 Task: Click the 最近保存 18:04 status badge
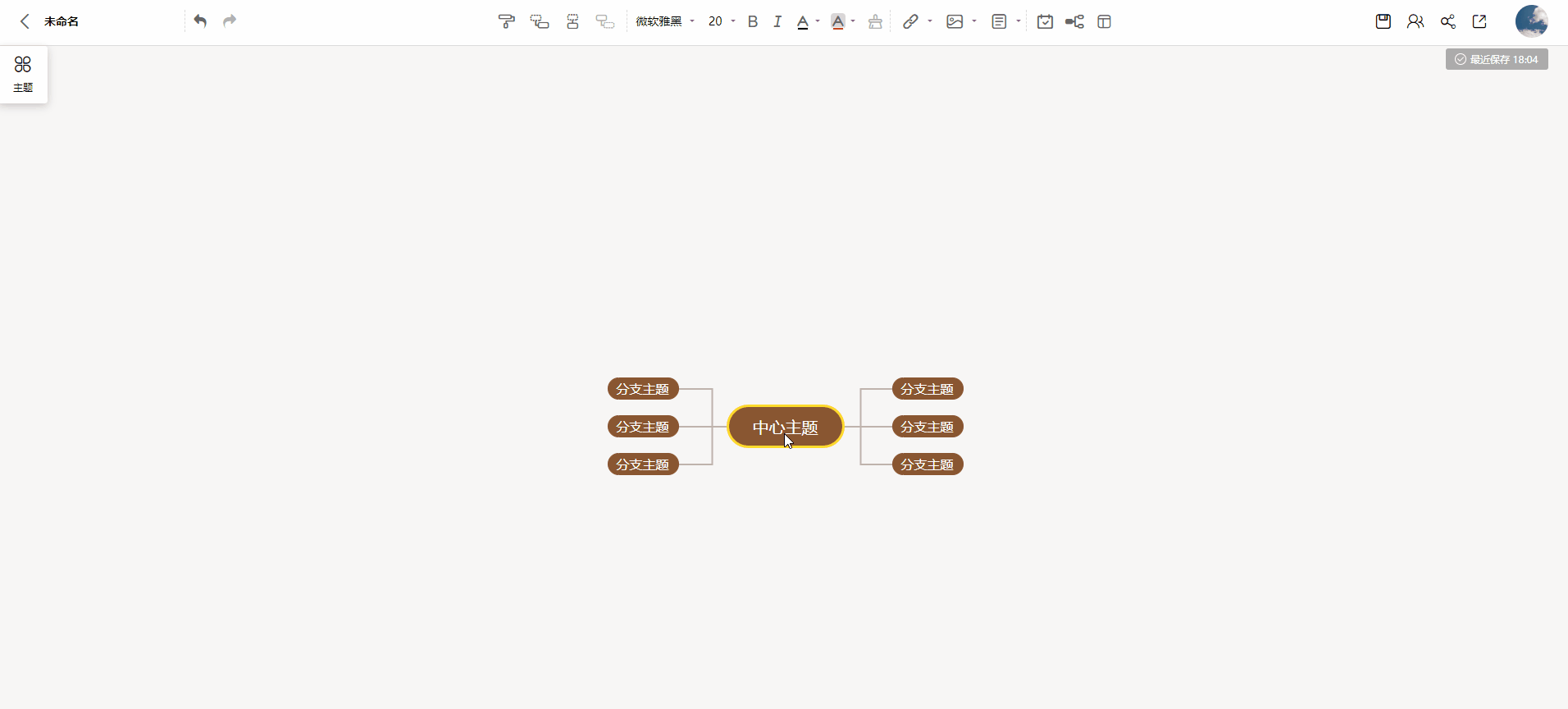pos(1497,59)
